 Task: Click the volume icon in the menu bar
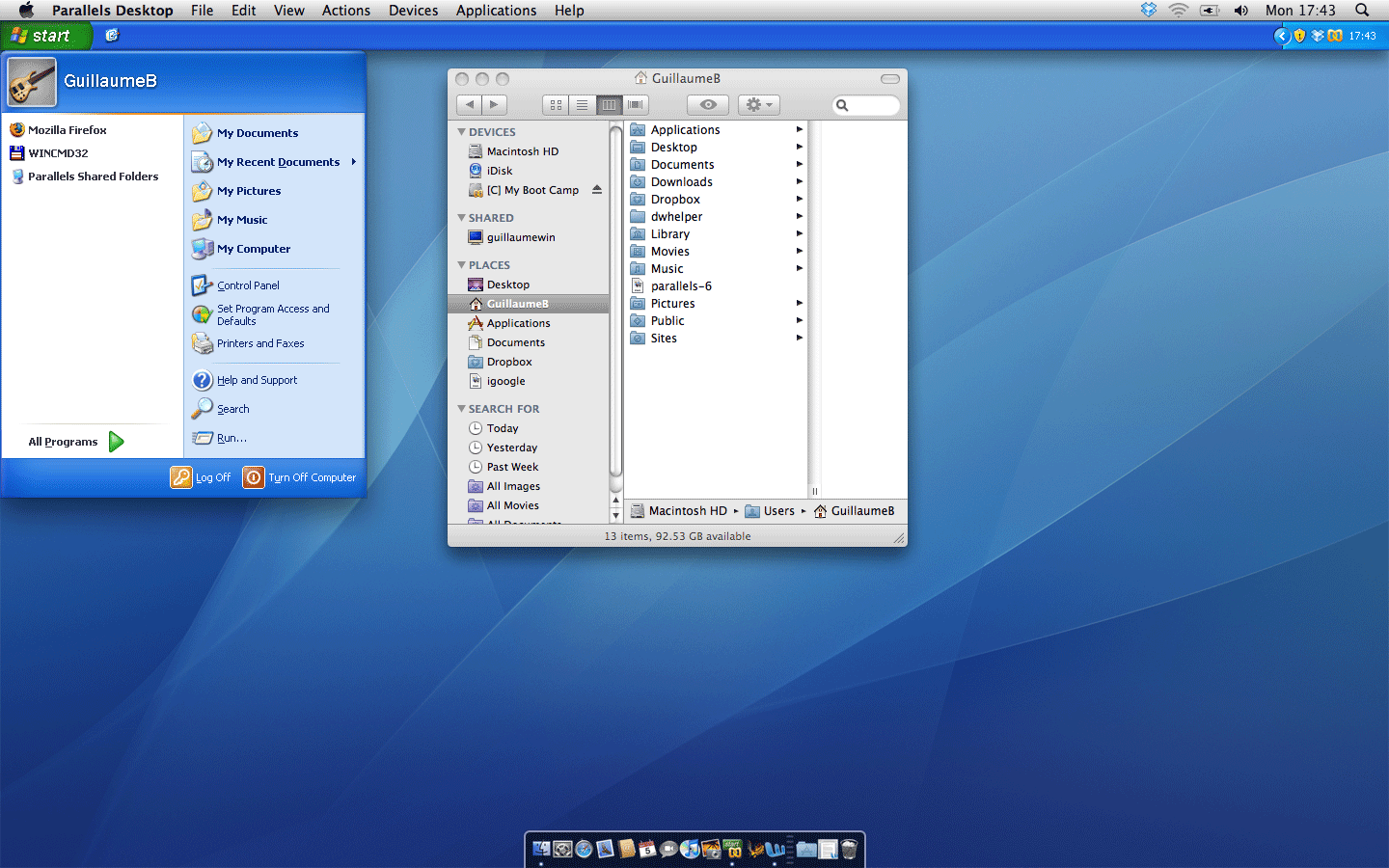coord(1240,10)
